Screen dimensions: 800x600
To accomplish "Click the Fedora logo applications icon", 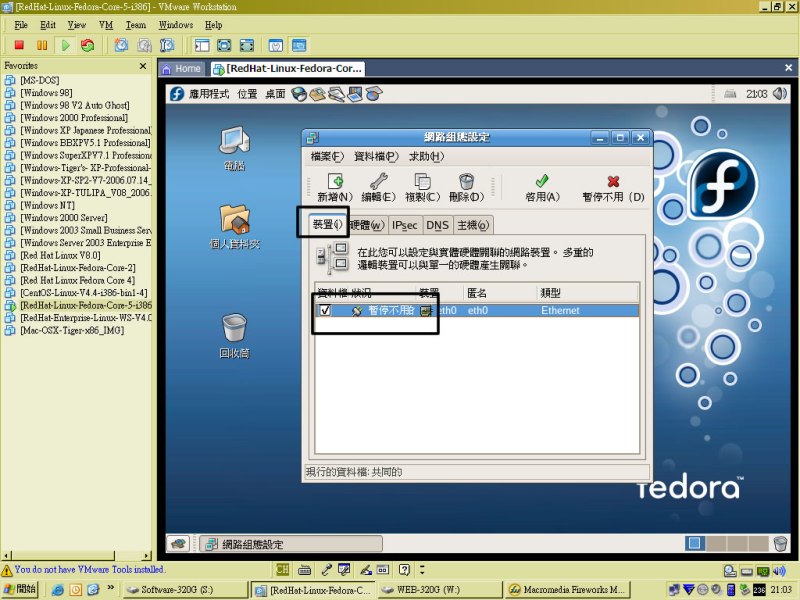I will pyautogui.click(x=177, y=94).
